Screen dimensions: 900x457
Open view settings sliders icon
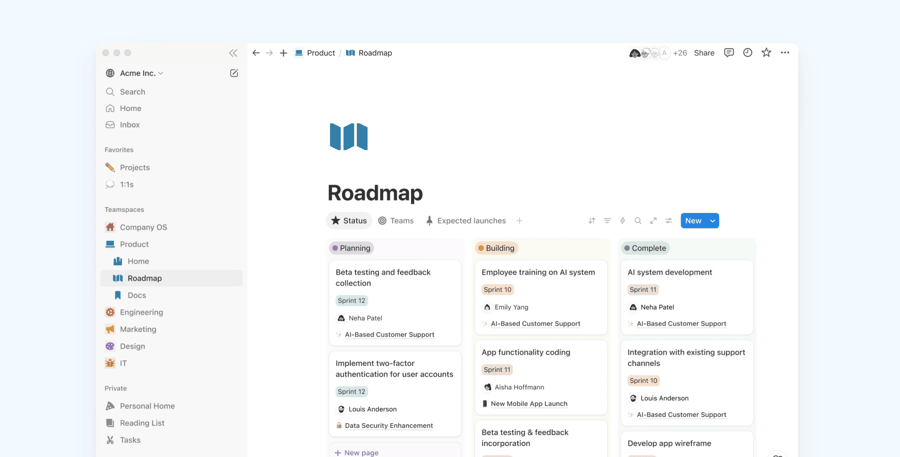pos(669,220)
